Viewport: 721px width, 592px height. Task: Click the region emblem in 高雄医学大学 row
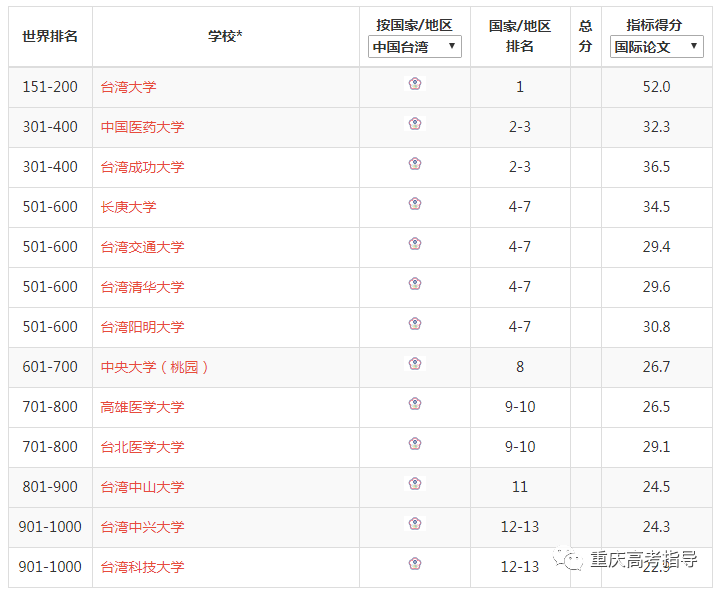(415, 403)
